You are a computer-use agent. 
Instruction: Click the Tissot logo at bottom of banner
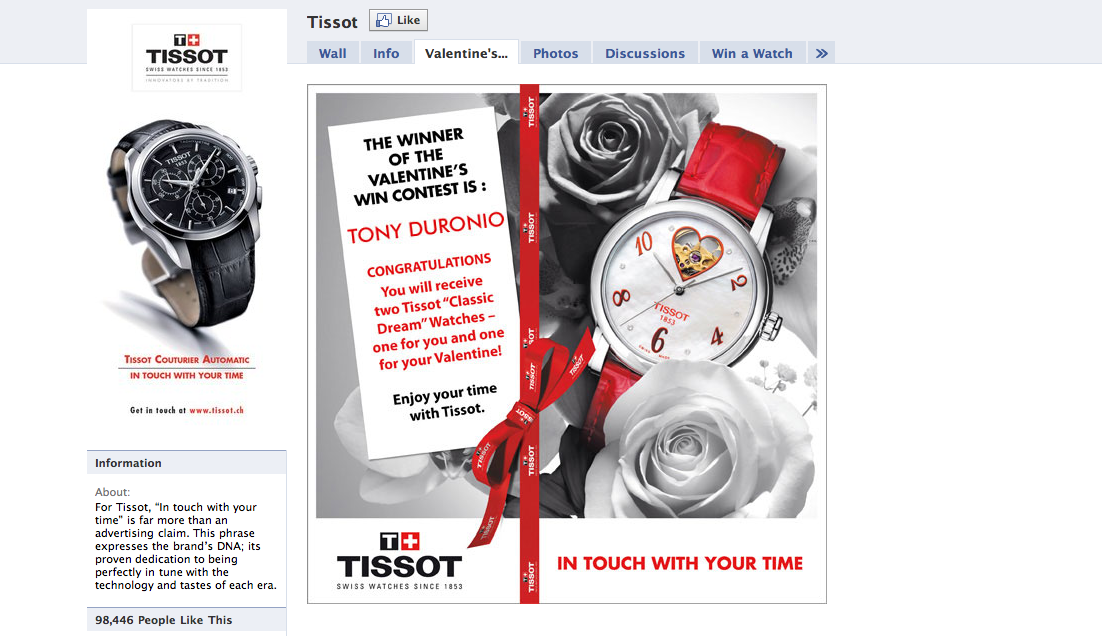pyautogui.click(x=399, y=561)
